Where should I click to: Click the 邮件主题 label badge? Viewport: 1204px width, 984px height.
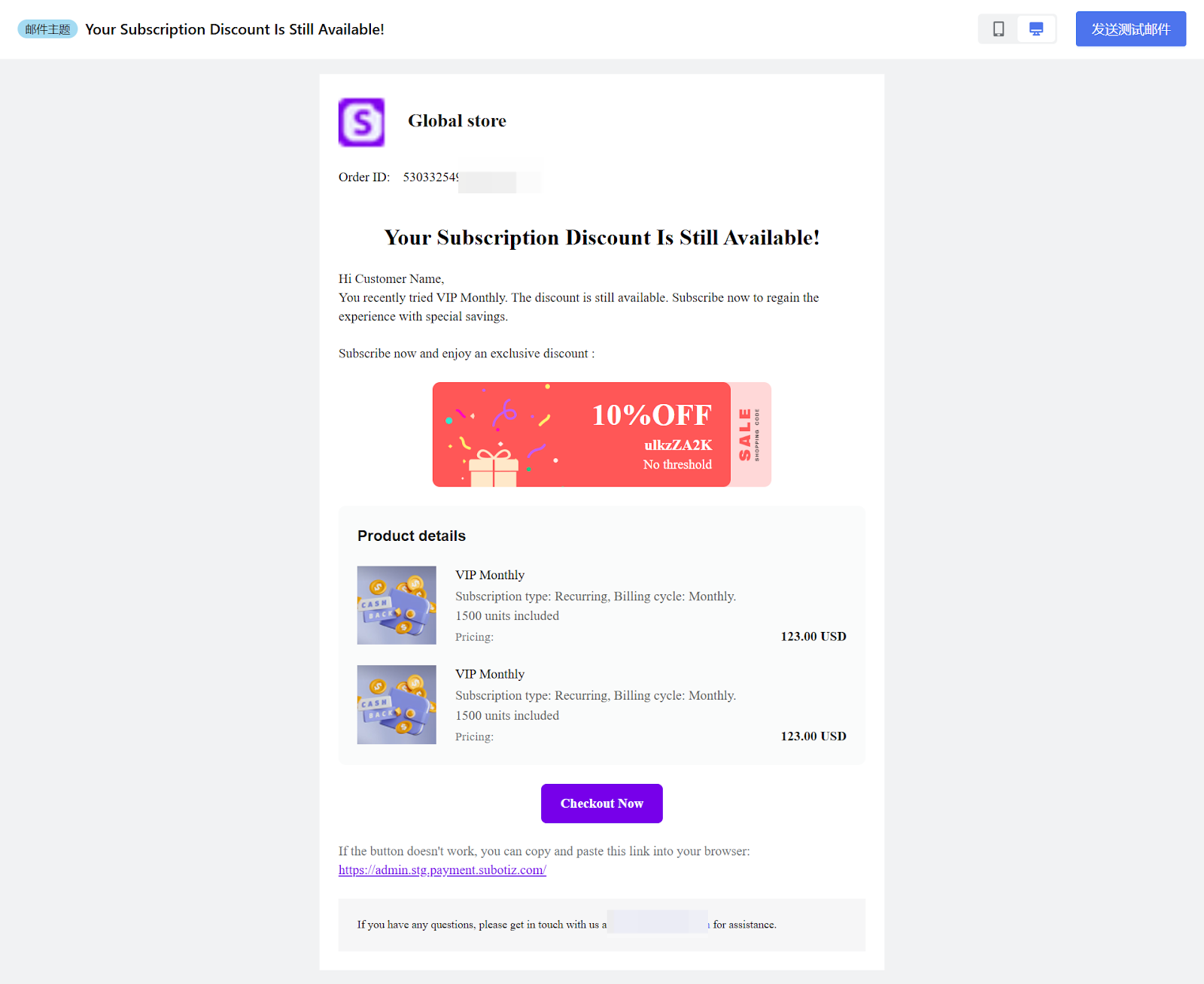[47, 29]
